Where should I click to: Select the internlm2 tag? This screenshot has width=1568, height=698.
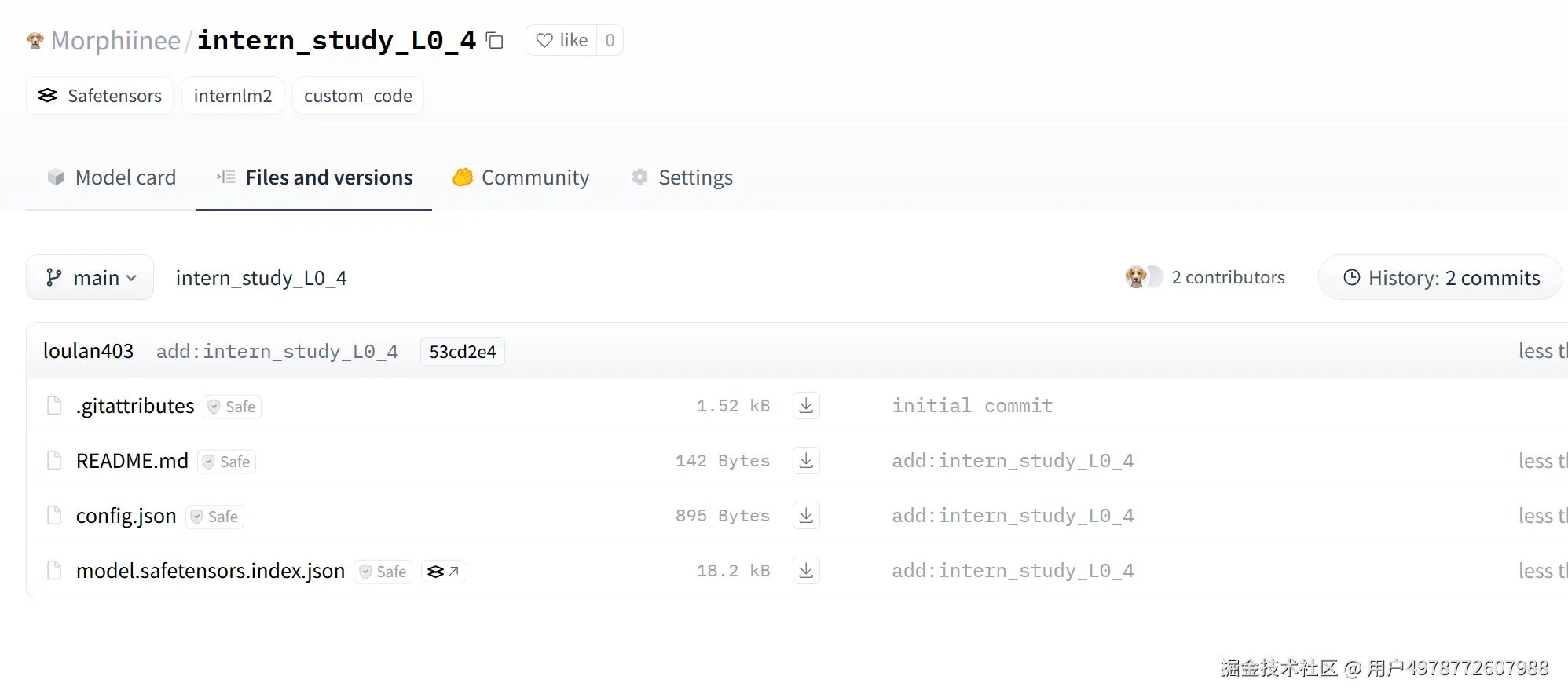(x=233, y=96)
